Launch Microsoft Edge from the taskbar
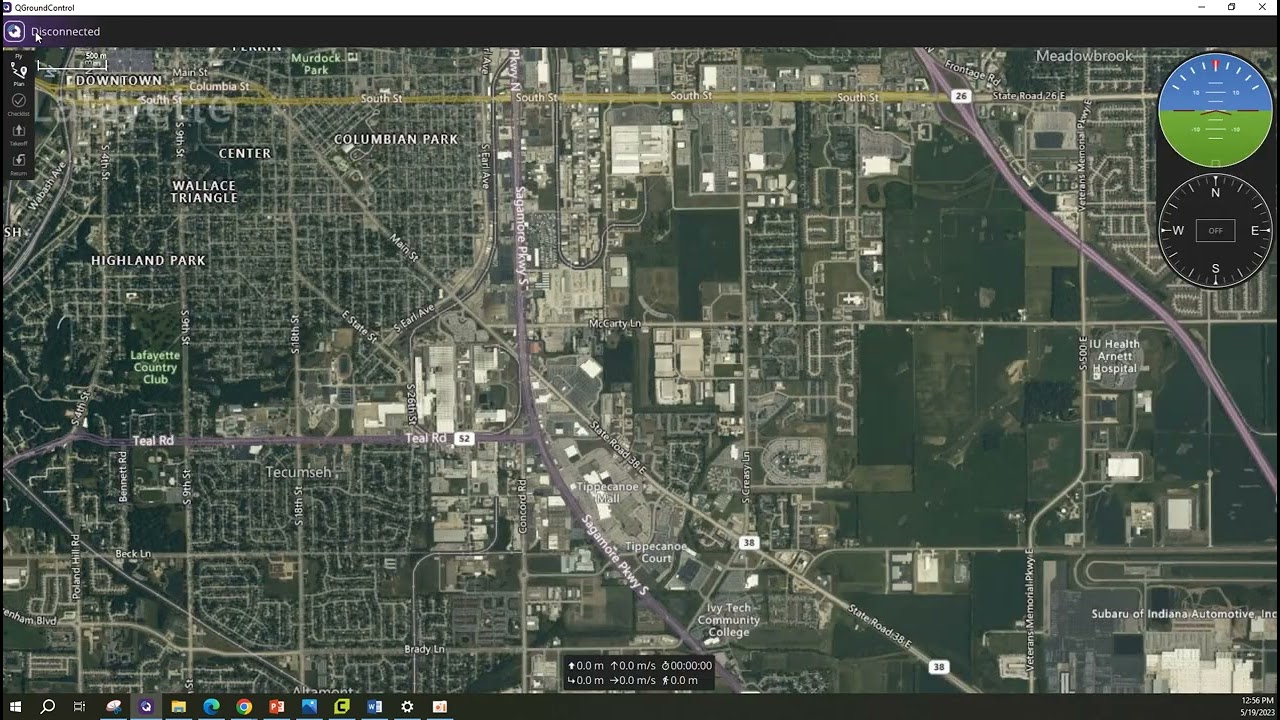This screenshot has height=720, width=1280. point(211,707)
